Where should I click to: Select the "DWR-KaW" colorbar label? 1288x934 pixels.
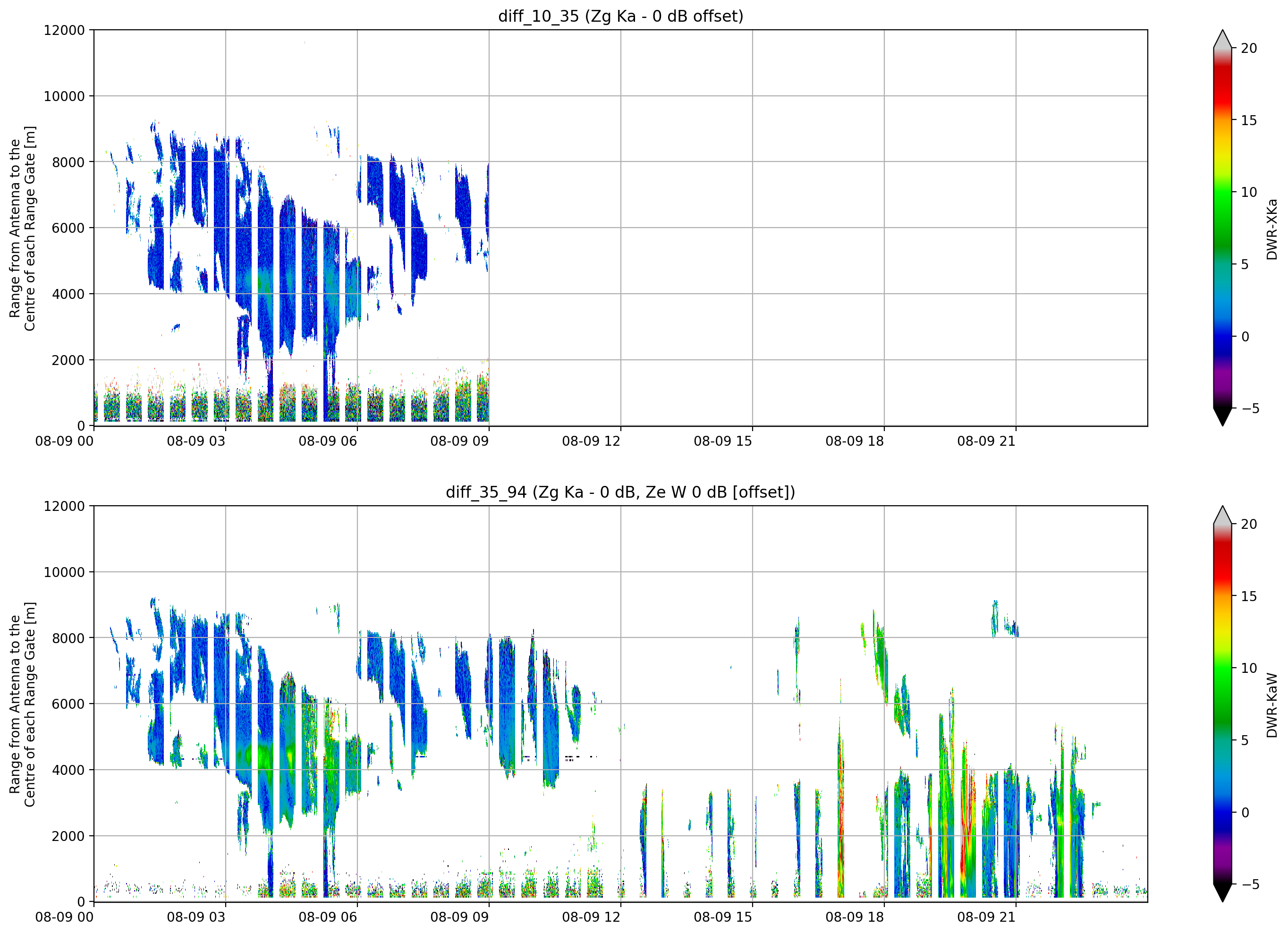(1271, 705)
